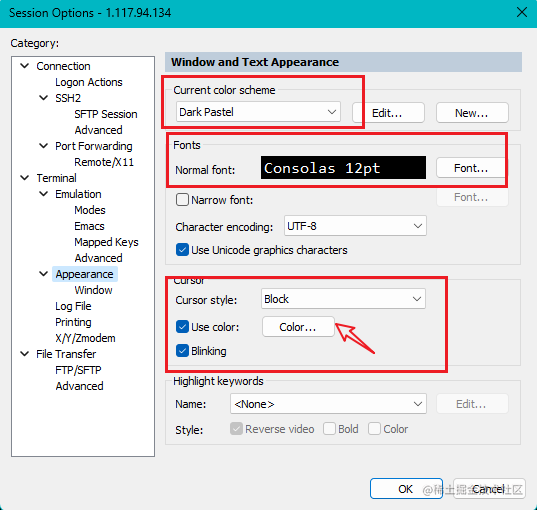Open X/Y/Zmodem category

[x=85, y=338]
